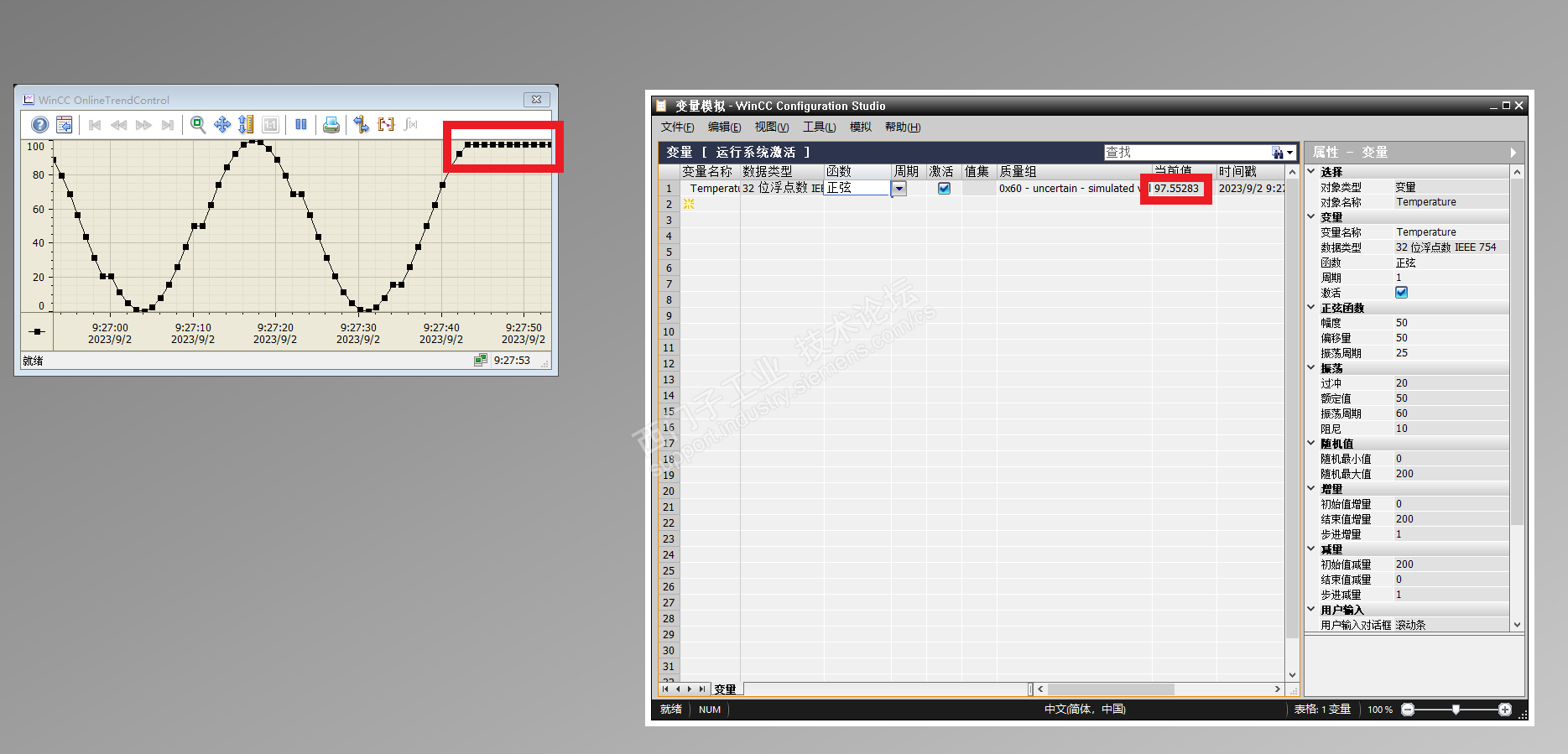This screenshot has height=754, width=1568.
Task: Go to next sheet tab arrow
Action: pos(690,689)
